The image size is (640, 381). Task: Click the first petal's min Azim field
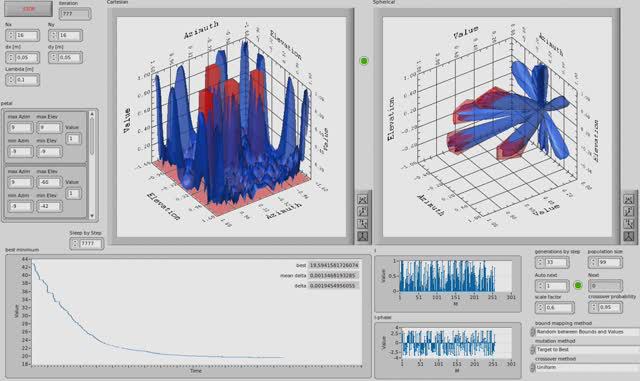[x=20, y=152]
